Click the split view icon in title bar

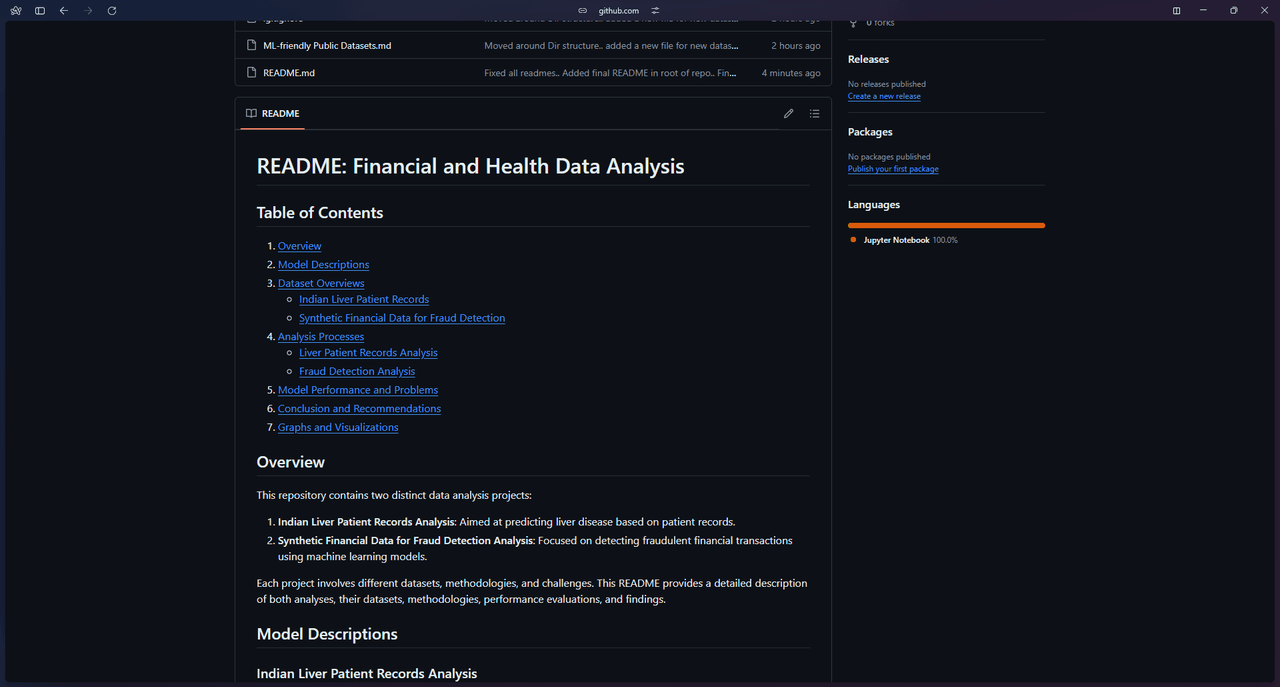pyautogui.click(x=1177, y=10)
